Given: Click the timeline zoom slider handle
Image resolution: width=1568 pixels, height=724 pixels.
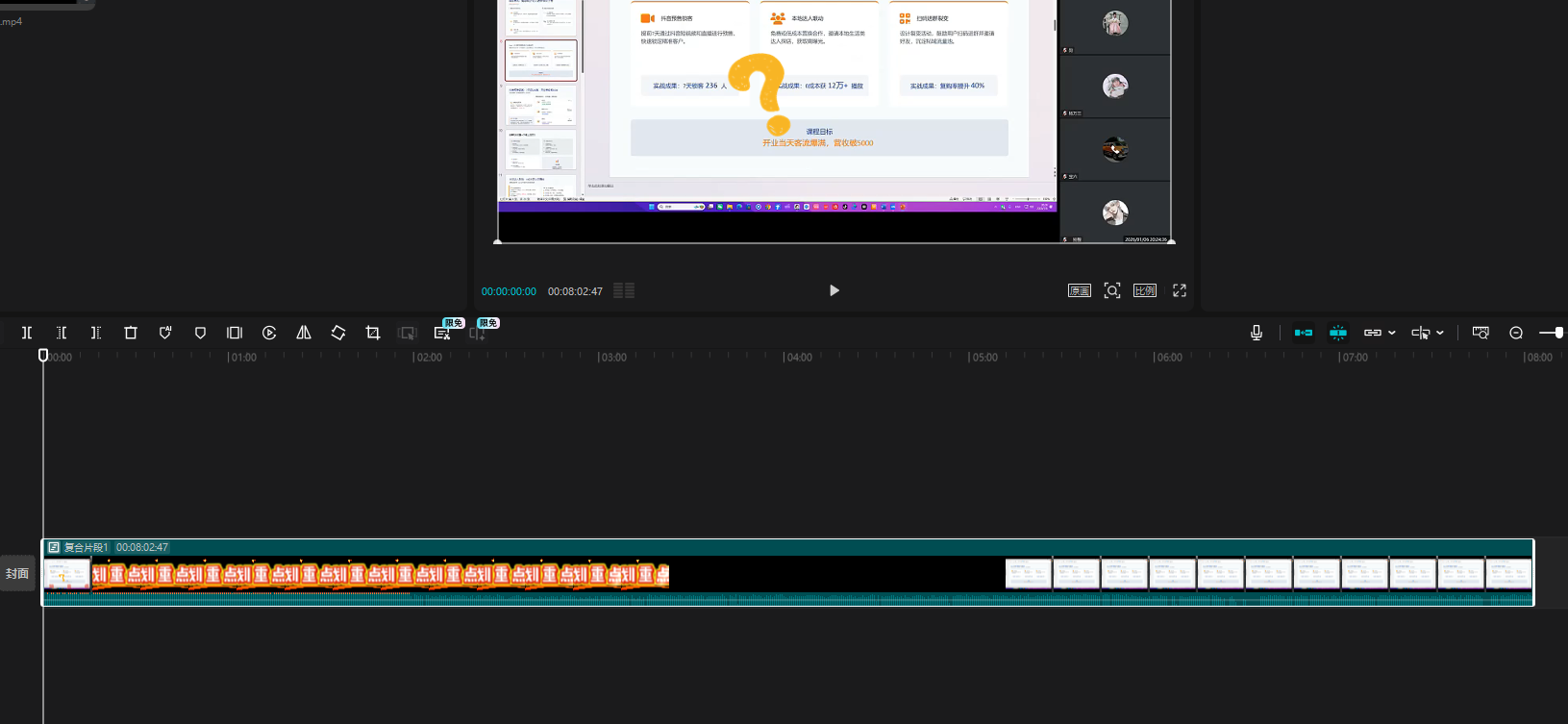Looking at the screenshot, I should [1558, 333].
